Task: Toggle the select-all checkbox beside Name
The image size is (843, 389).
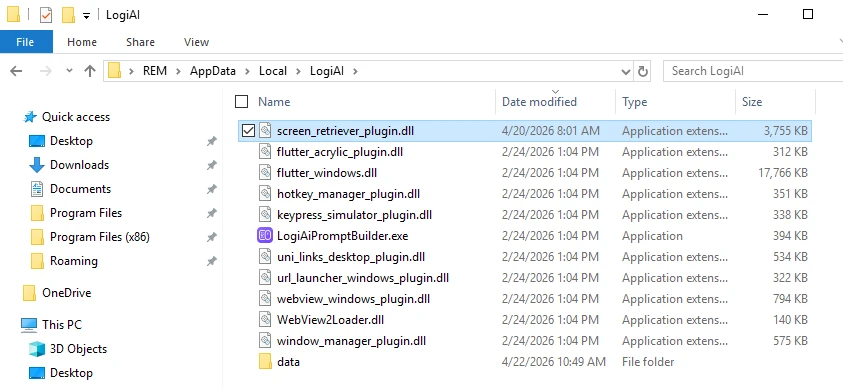Action: pyautogui.click(x=242, y=102)
